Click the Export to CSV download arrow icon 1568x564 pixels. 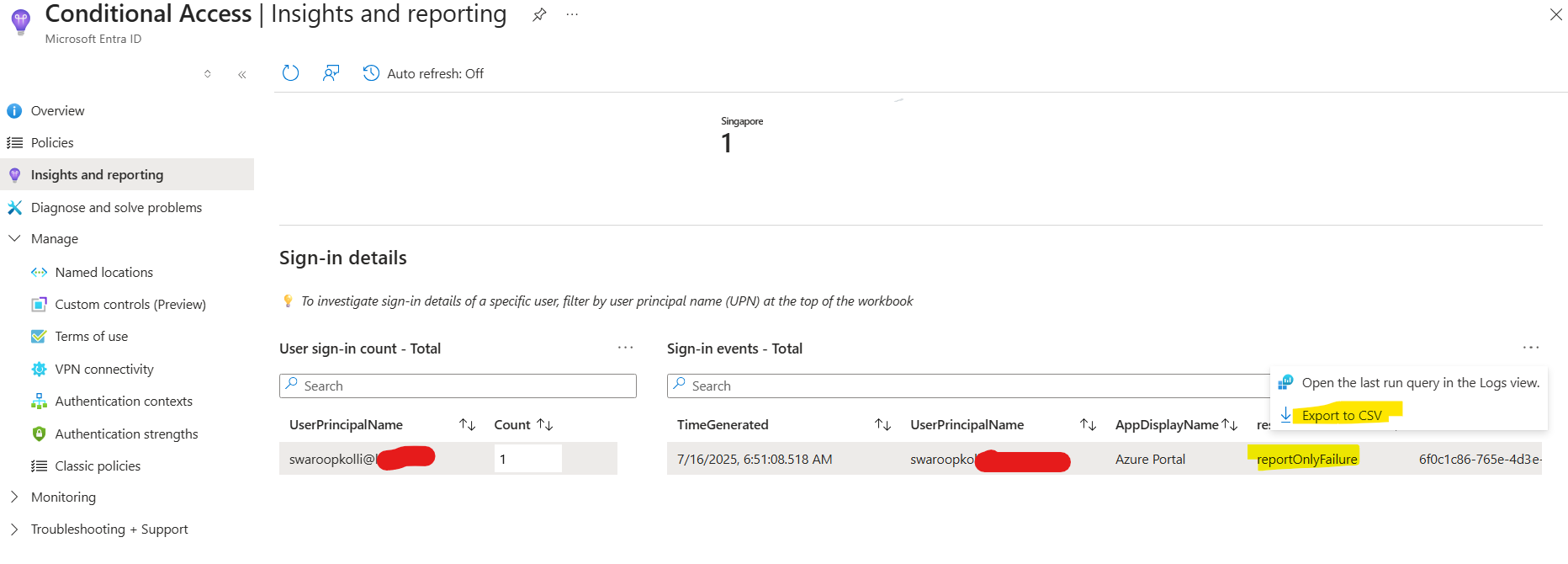pos(1285,414)
